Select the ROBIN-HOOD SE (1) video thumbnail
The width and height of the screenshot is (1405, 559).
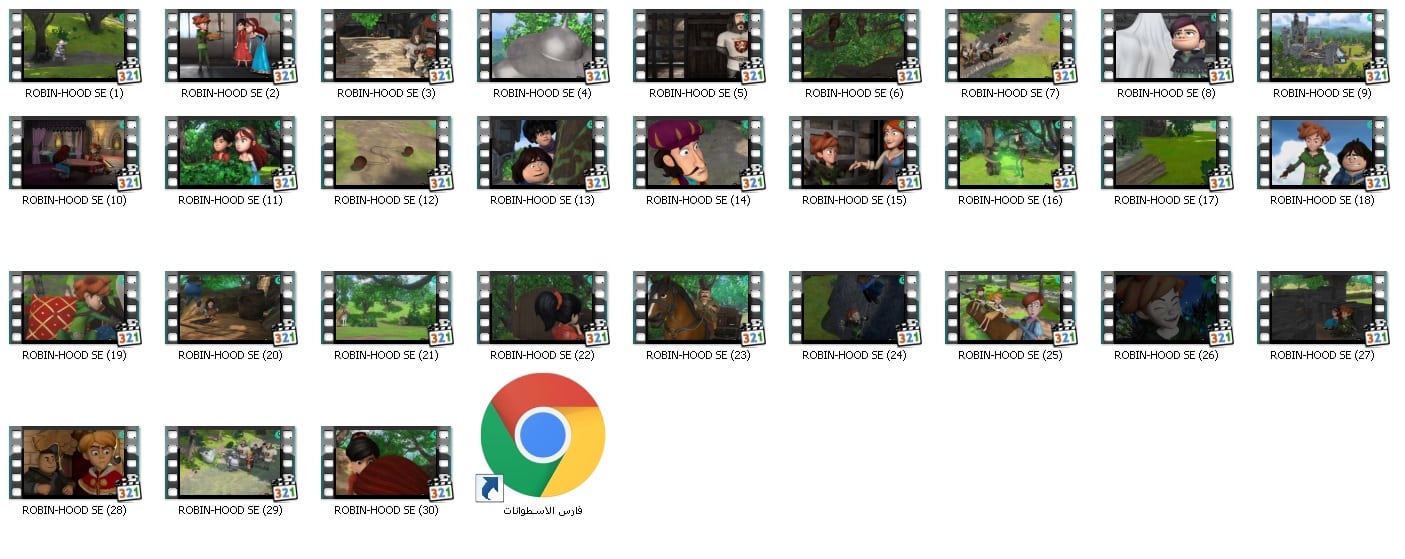[x=74, y=46]
